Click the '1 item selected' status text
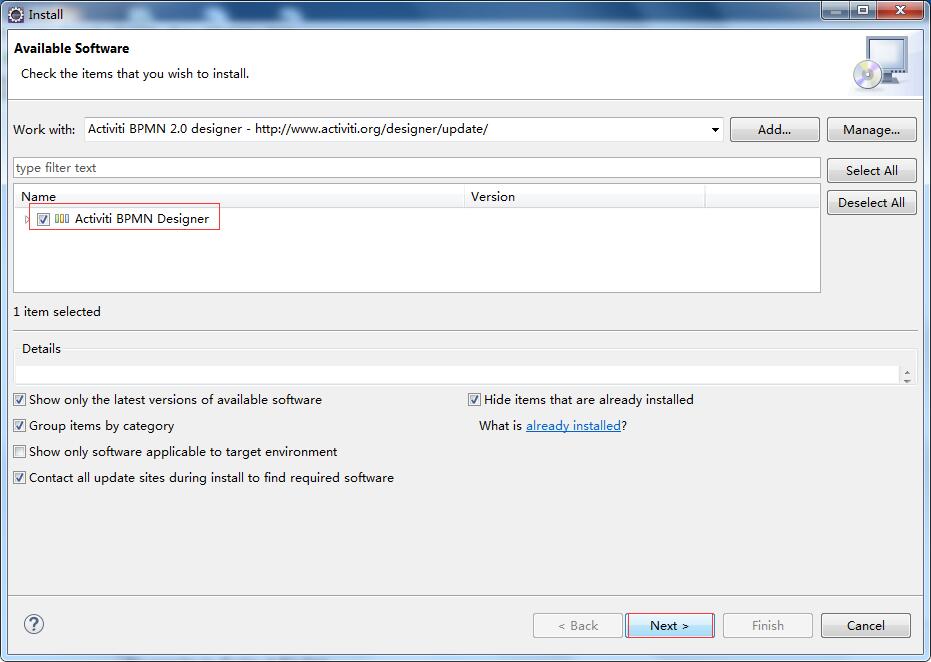 click(57, 312)
